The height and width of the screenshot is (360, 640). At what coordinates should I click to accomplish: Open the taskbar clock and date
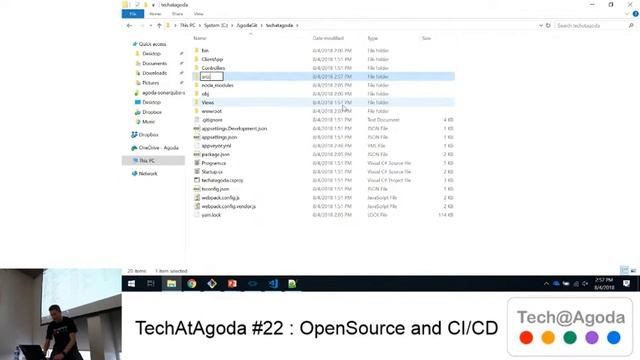(604, 284)
